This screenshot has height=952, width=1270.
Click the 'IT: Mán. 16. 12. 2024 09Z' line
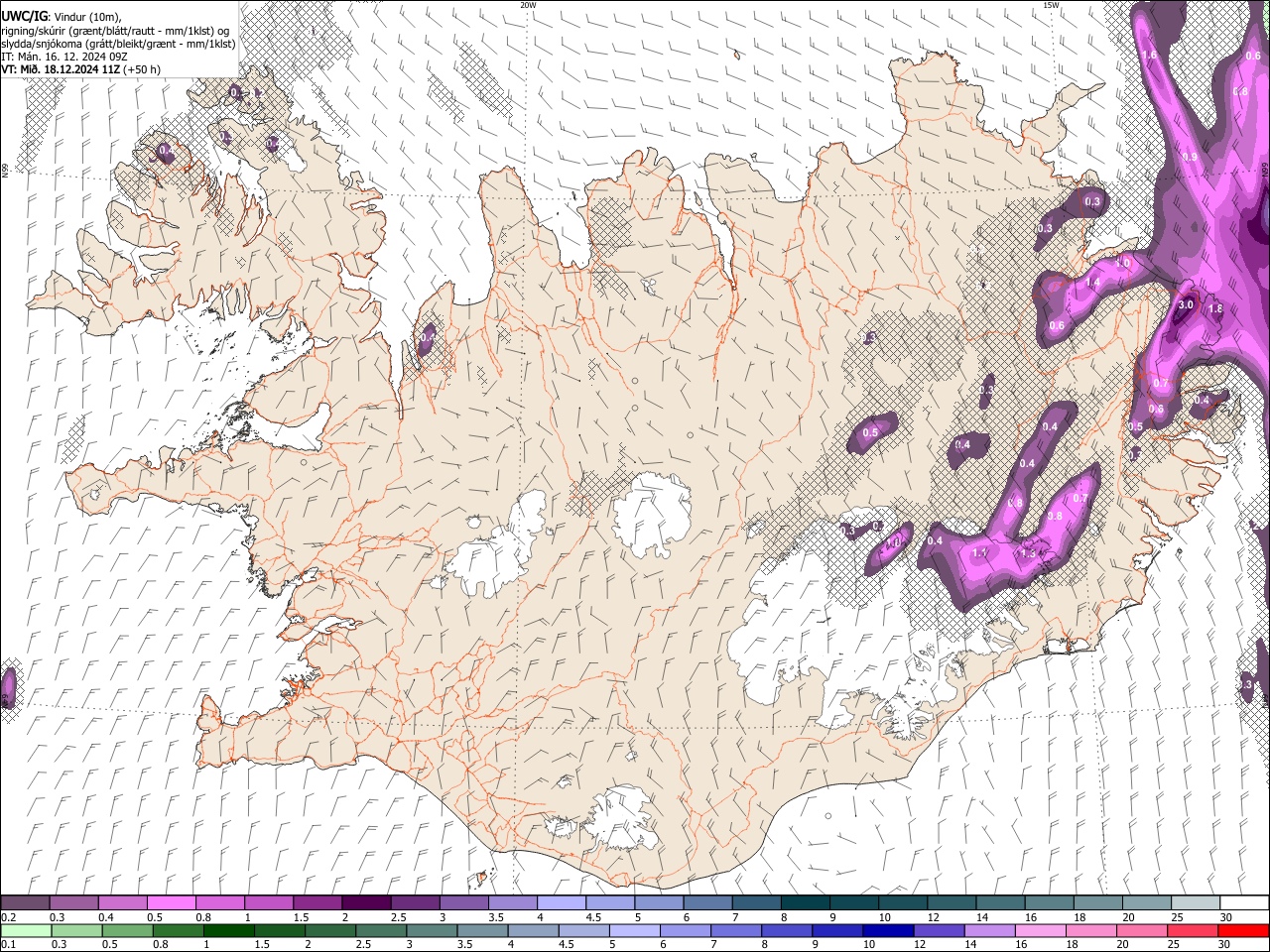pyautogui.click(x=64, y=57)
